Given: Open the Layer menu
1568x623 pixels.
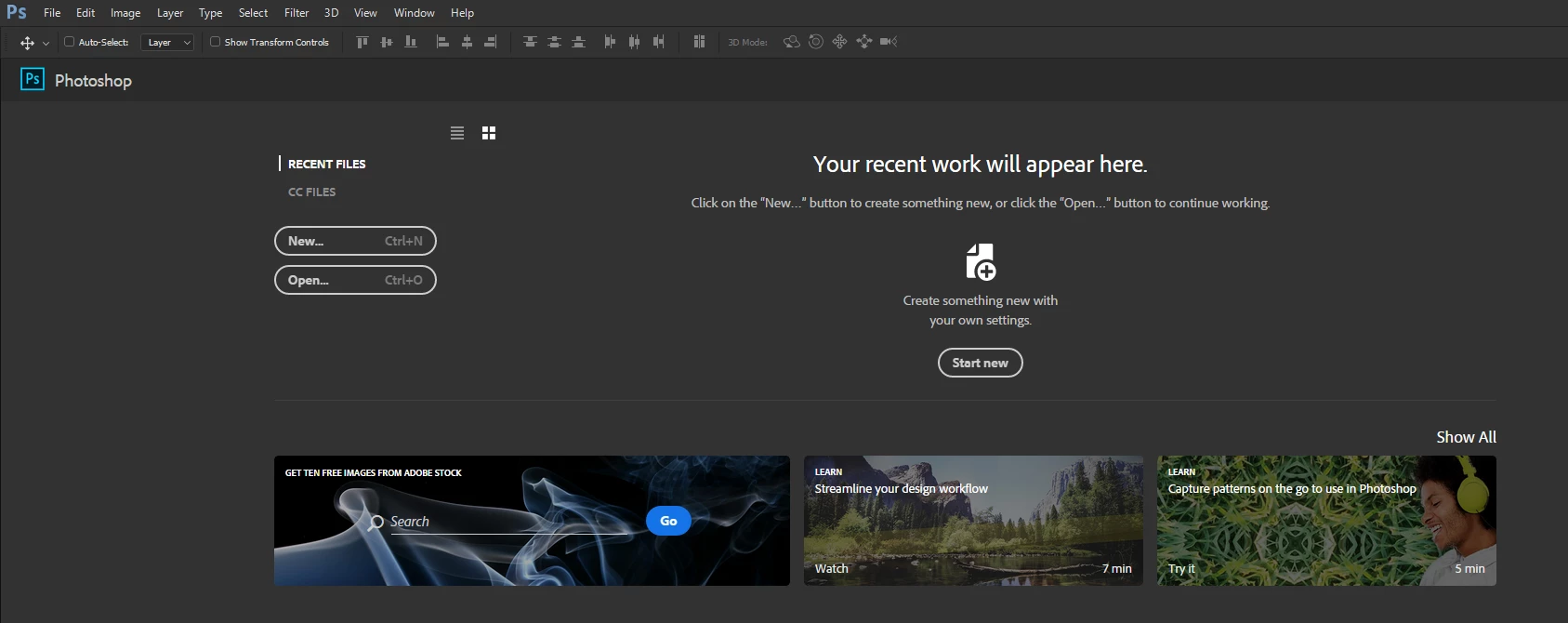Looking at the screenshot, I should click(x=170, y=13).
